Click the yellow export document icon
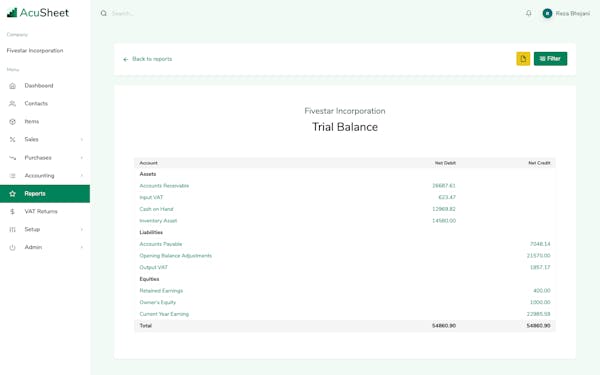The image size is (600, 375). coord(523,59)
